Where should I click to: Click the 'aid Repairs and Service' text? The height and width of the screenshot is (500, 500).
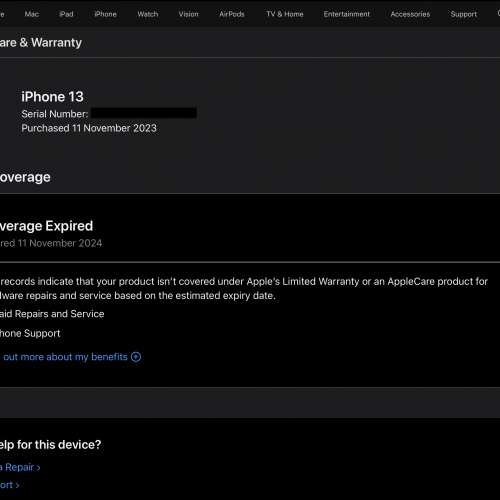pos(52,314)
